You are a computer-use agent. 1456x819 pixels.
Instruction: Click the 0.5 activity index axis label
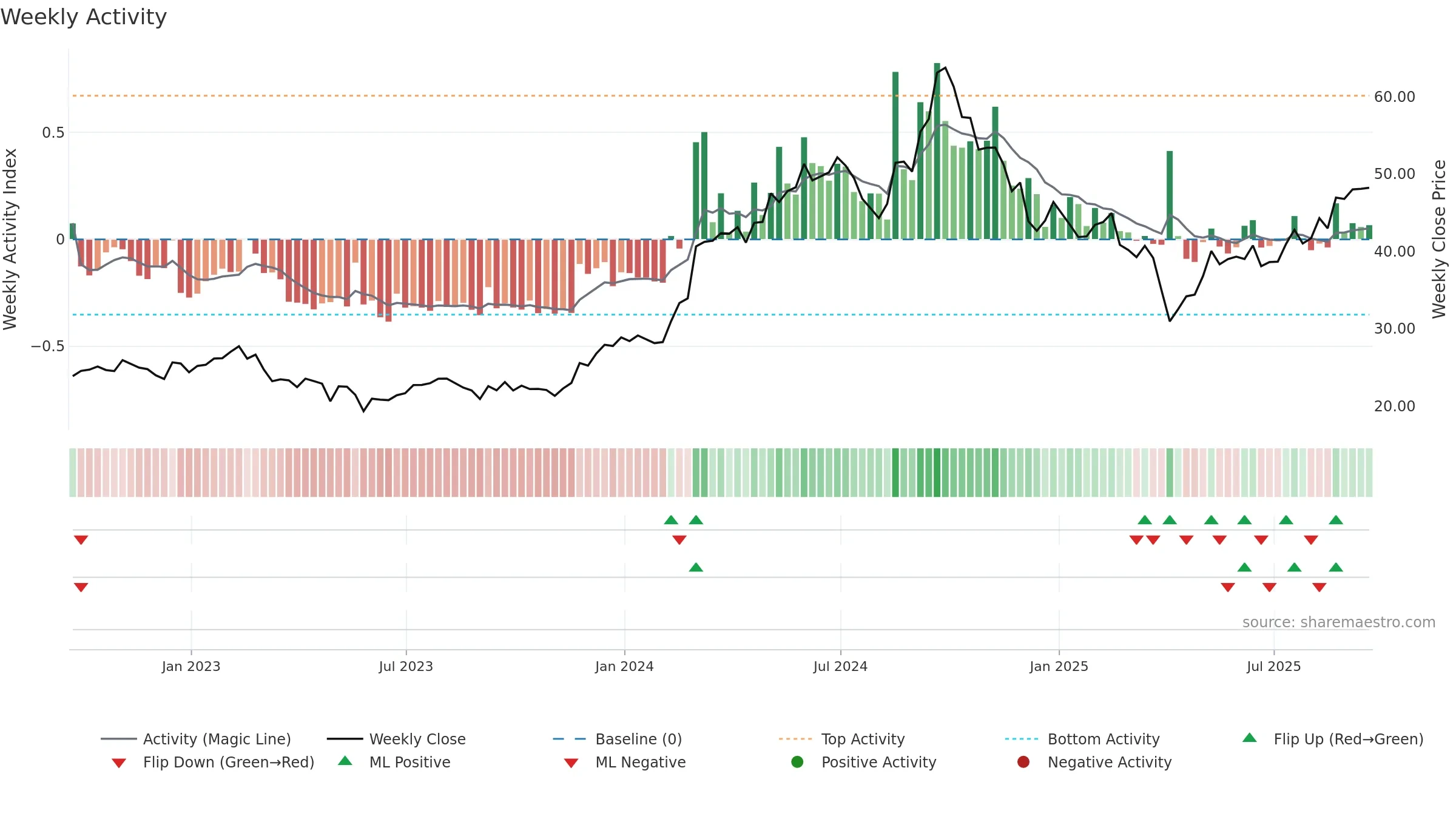(x=53, y=132)
